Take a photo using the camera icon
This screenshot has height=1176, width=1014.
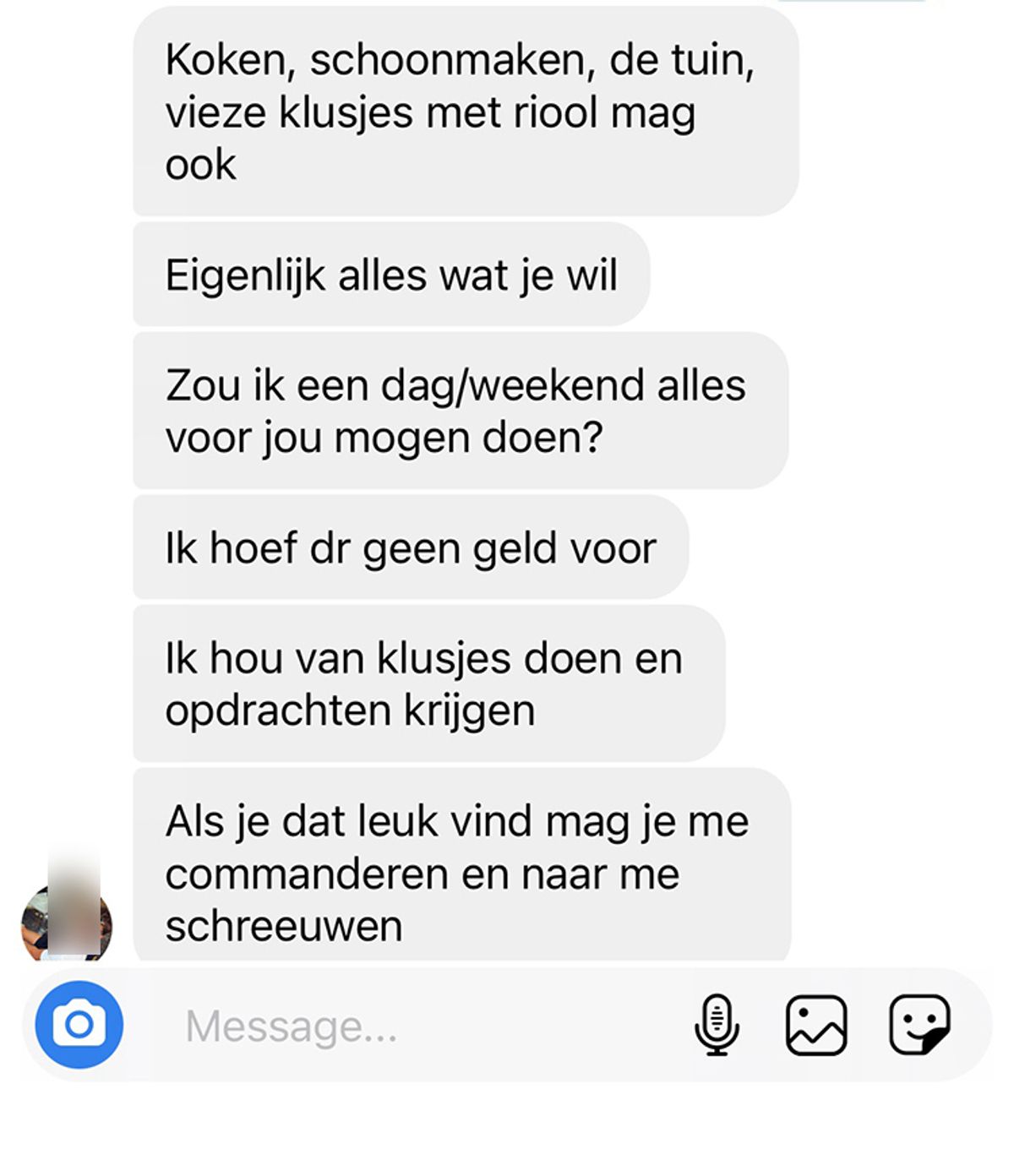point(79,1025)
